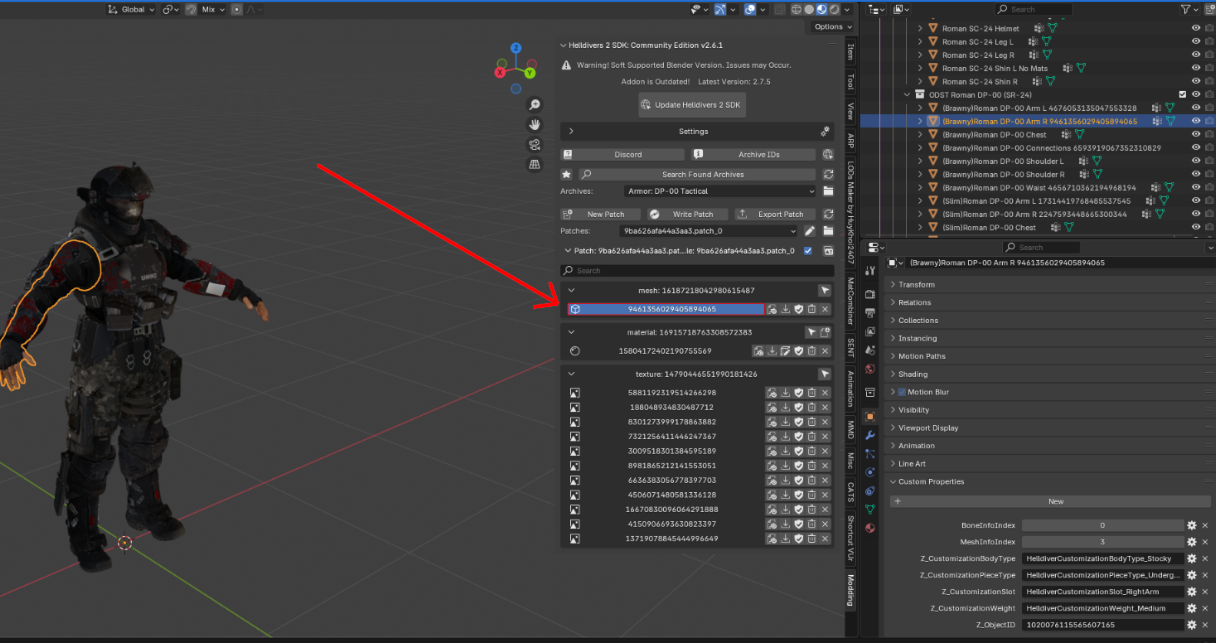Click the Write Patch button
This screenshot has height=643, width=1216.
686,214
